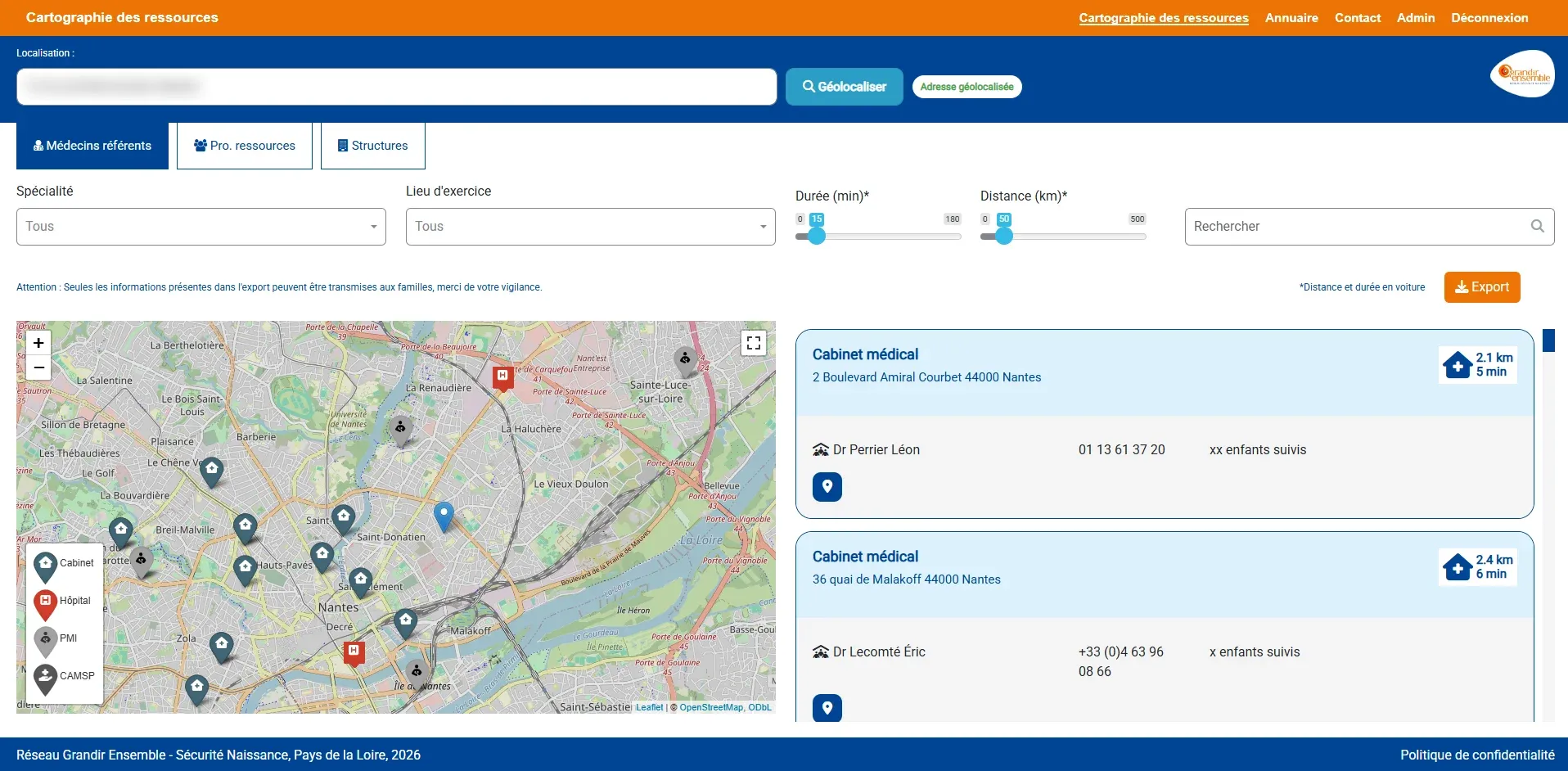Click results list scrollbar thumb
1568x771 pixels.
(x=1548, y=340)
